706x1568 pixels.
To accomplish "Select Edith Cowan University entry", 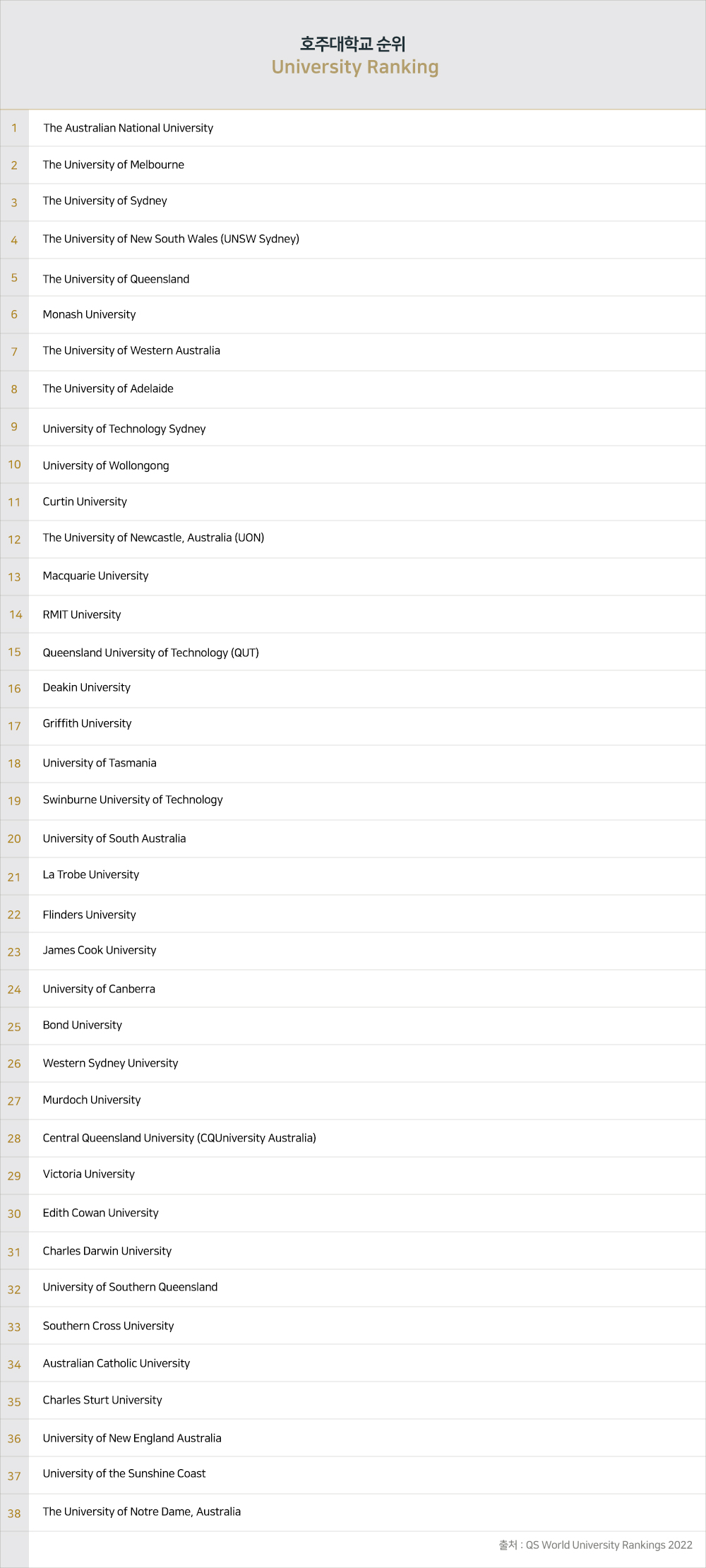I will click(x=100, y=1213).
